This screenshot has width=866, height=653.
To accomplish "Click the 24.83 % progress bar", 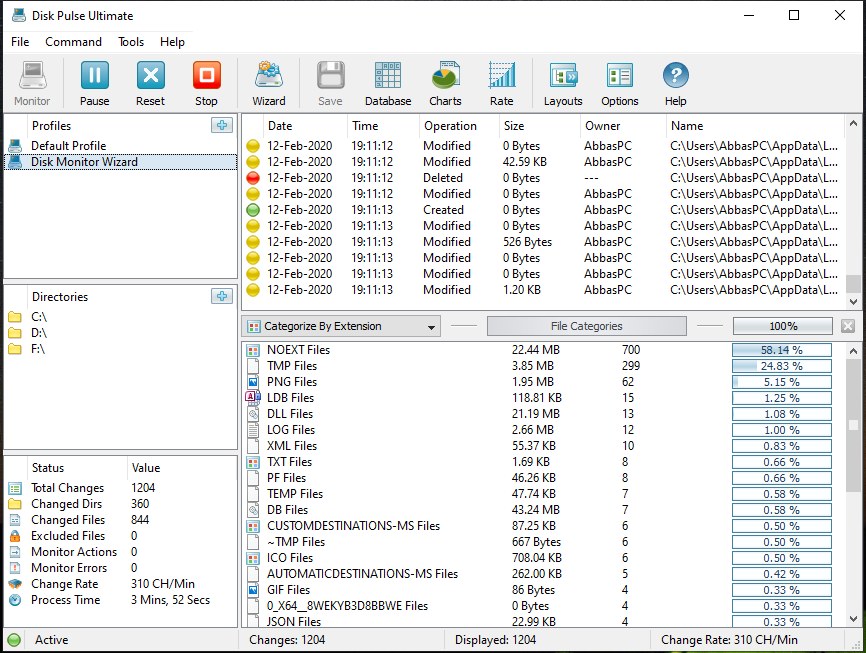I will point(781,366).
